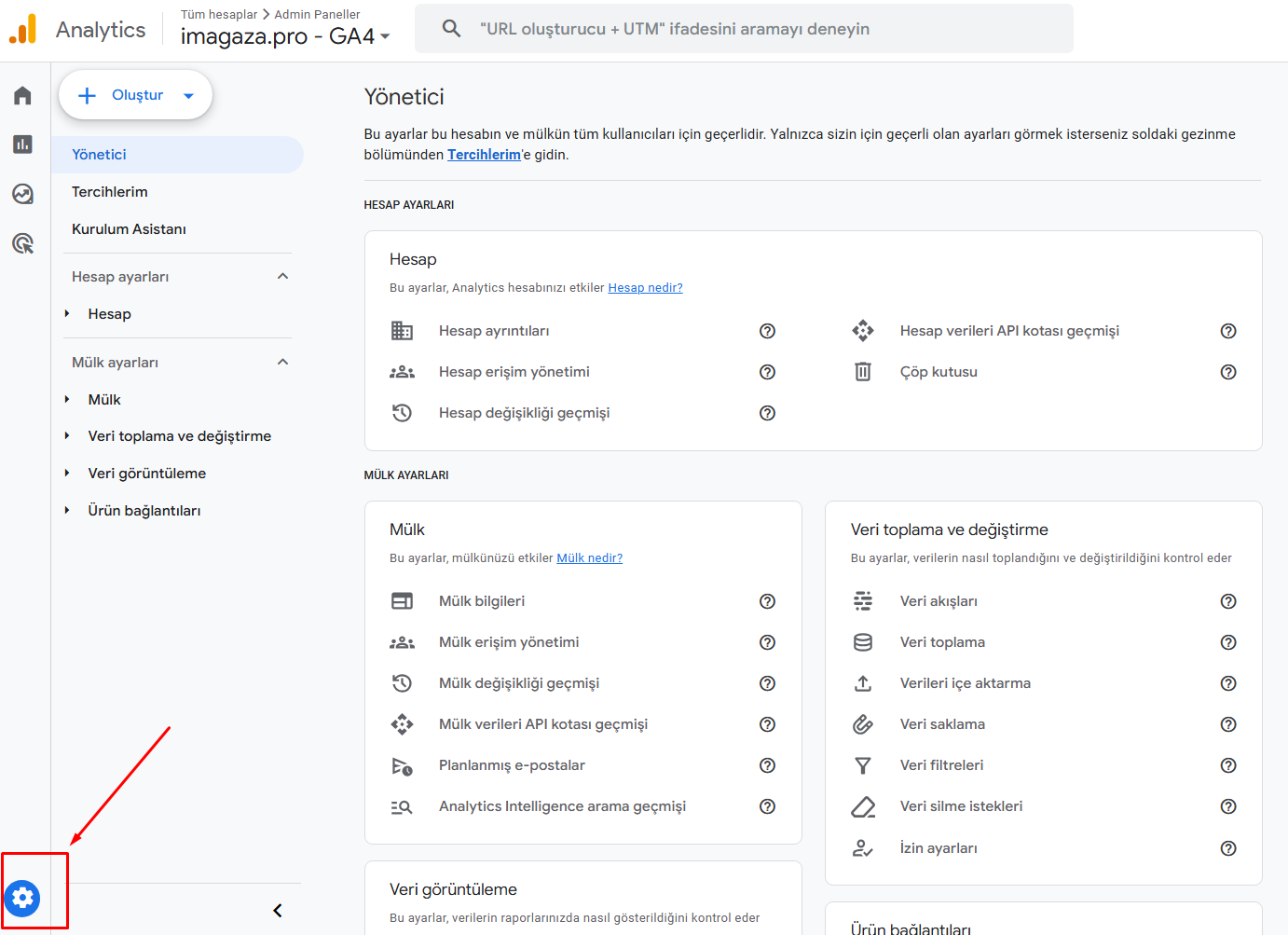The height and width of the screenshot is (935, 1288).
Task: Open the Advertising icon in left rail
Action: click(x=23, y=244)
